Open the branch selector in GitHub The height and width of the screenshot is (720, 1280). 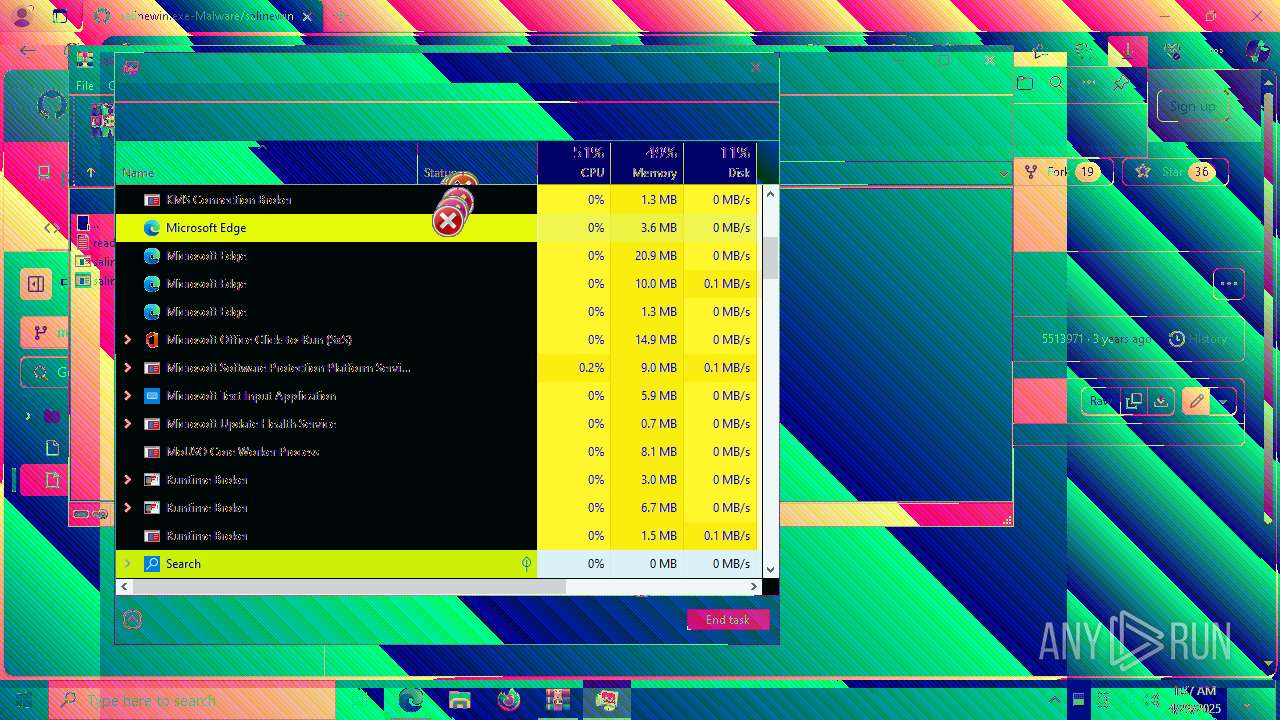[x=45, y=333]
